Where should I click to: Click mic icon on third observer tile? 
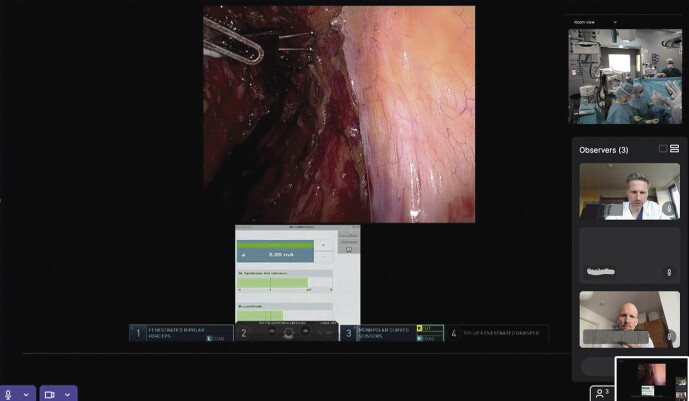point(670,336)
